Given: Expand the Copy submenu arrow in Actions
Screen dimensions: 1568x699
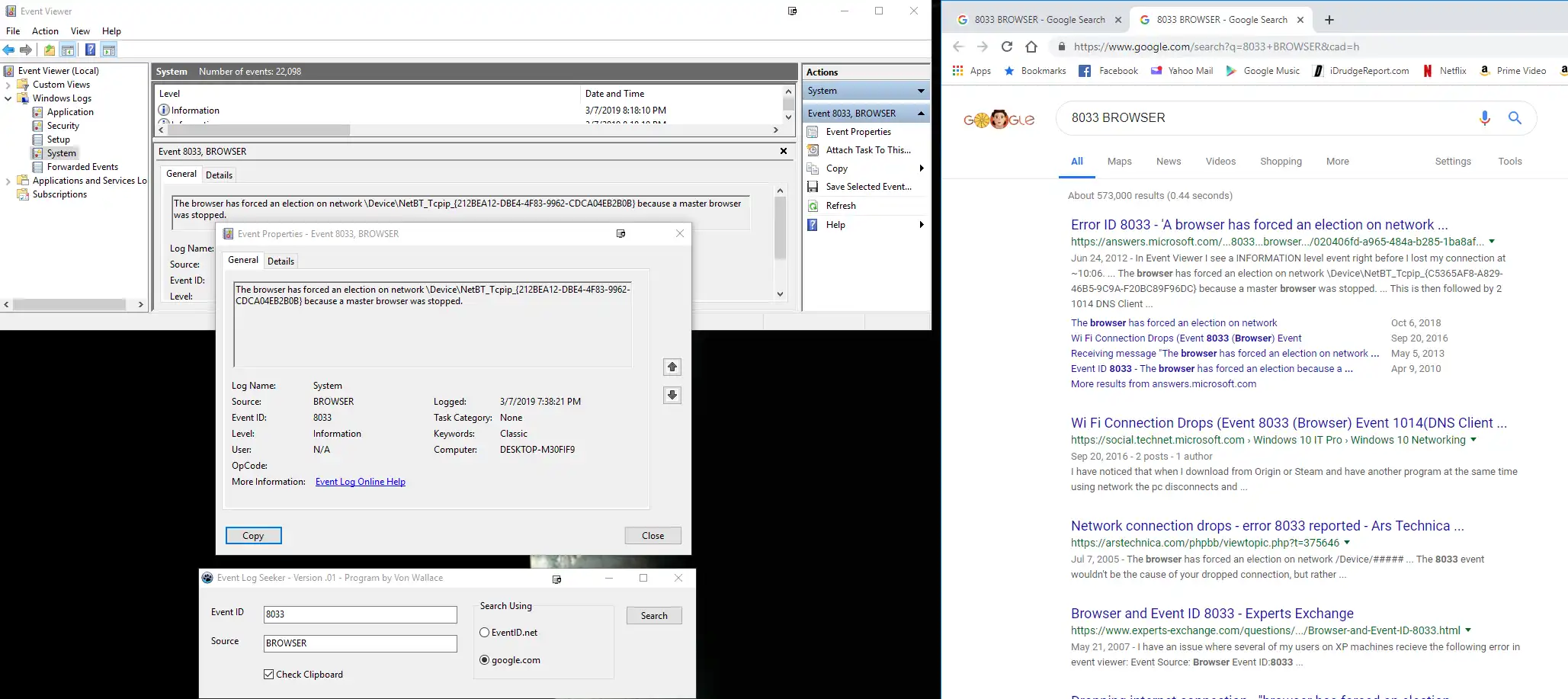Looking at the screenshot, I should pos(922,168).
